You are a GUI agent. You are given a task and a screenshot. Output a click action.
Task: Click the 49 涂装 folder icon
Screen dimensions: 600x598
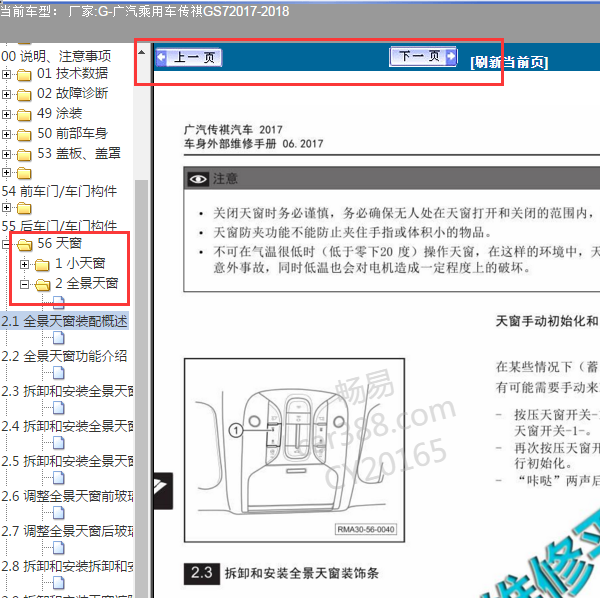point(24,114)
